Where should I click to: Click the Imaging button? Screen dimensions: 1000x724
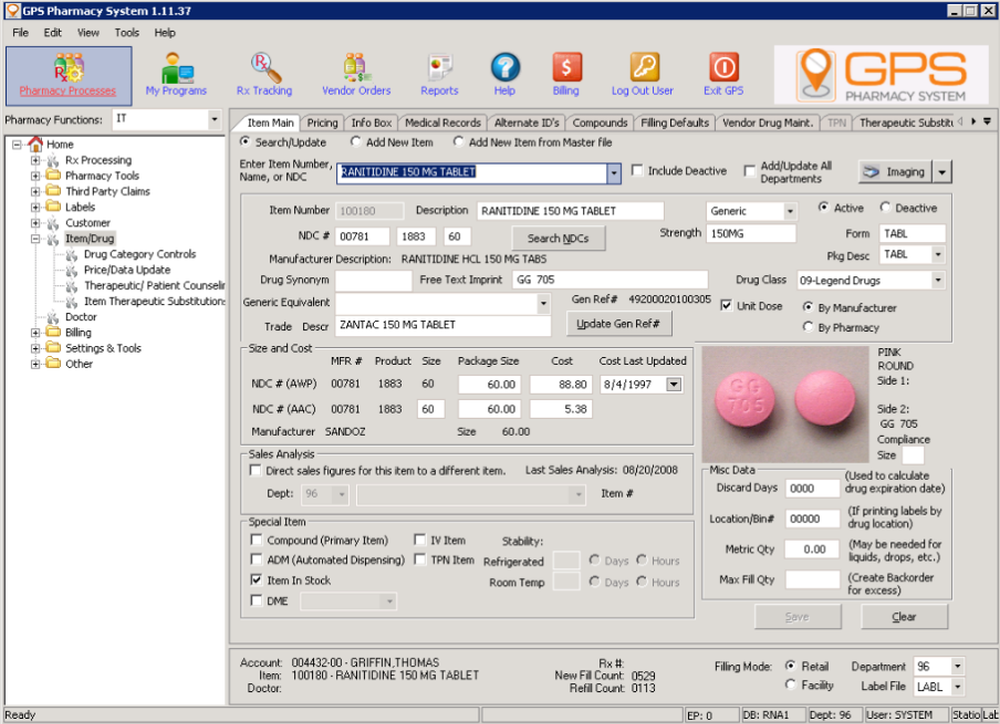click(895, 172)
